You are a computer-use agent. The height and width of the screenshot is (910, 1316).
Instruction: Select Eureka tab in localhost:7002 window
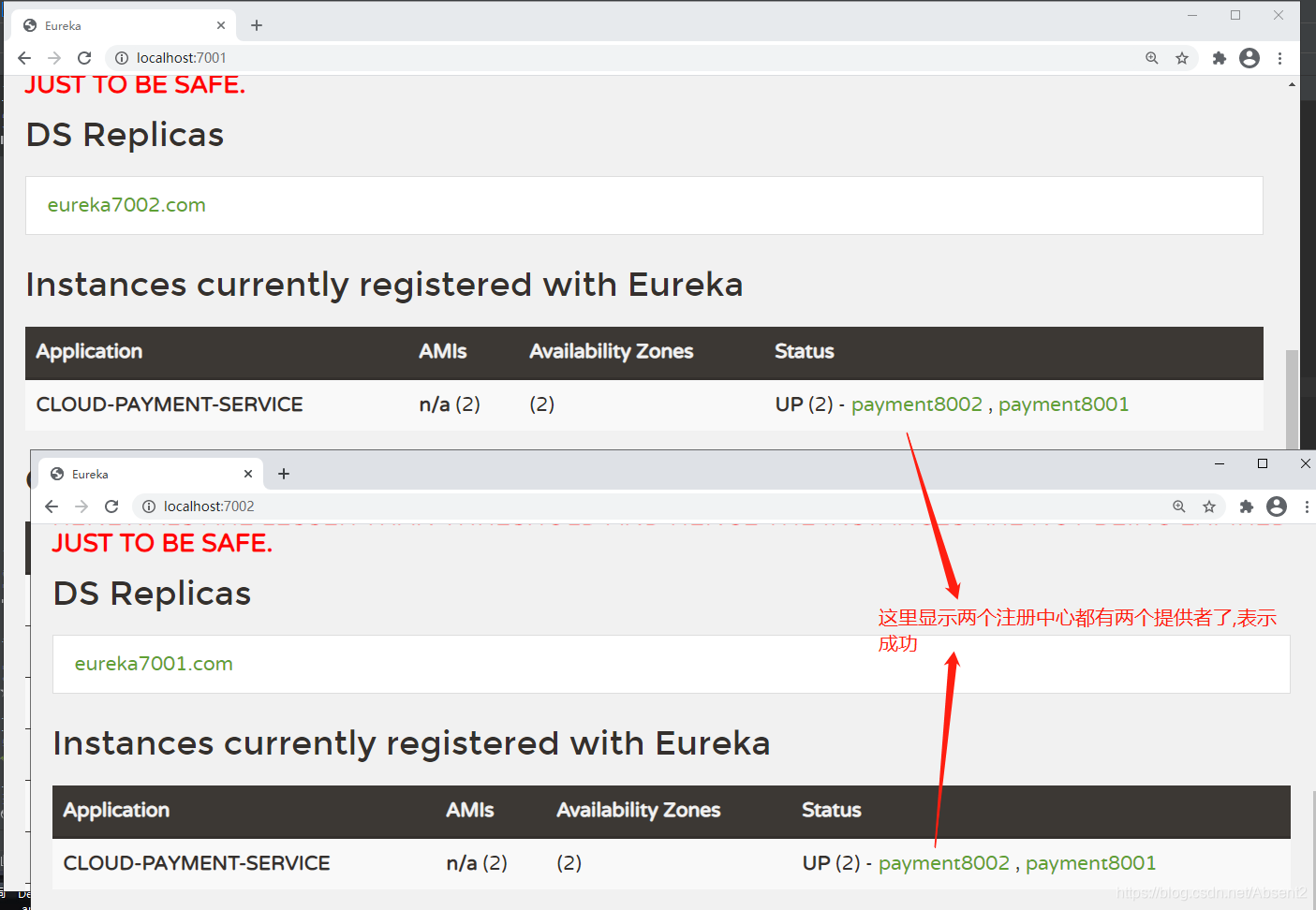(150, 474)
